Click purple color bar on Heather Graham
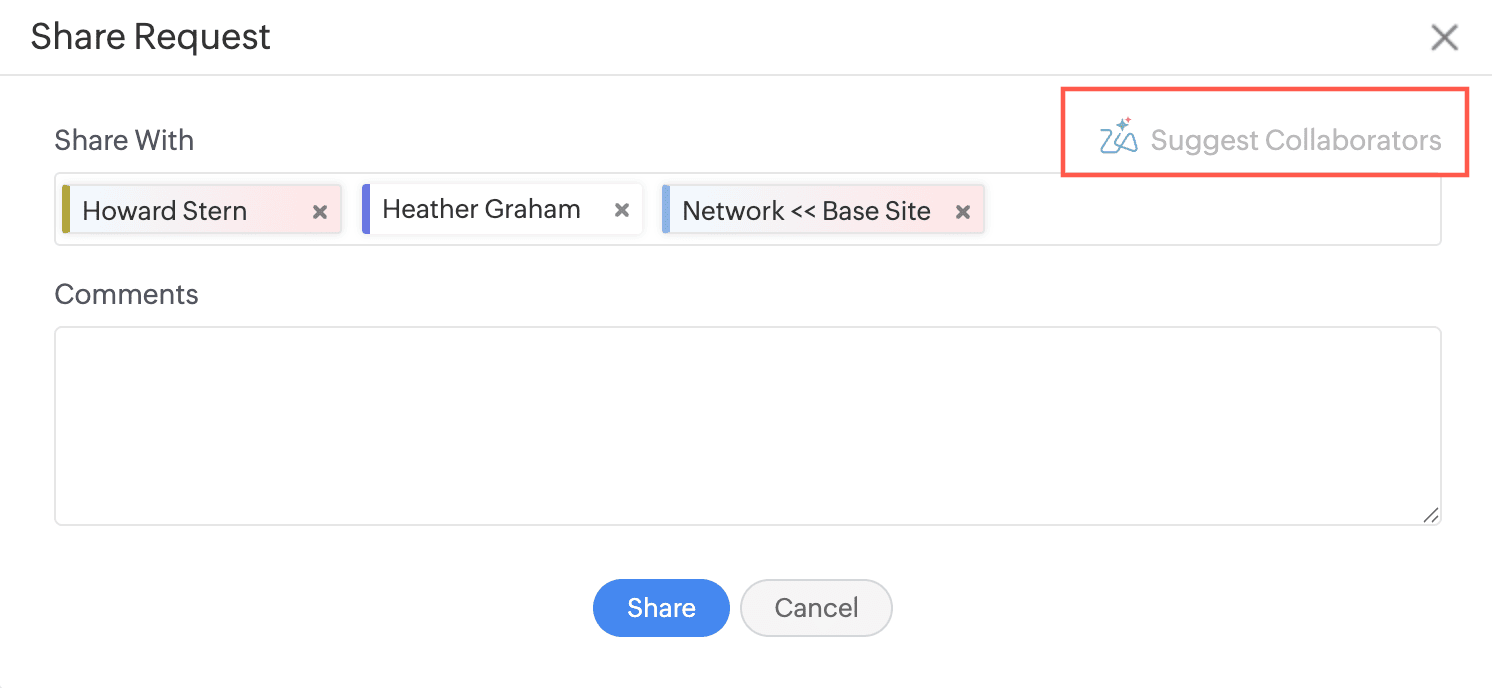The width and height of the screenshot is (1492, 688). coord(366,209)
